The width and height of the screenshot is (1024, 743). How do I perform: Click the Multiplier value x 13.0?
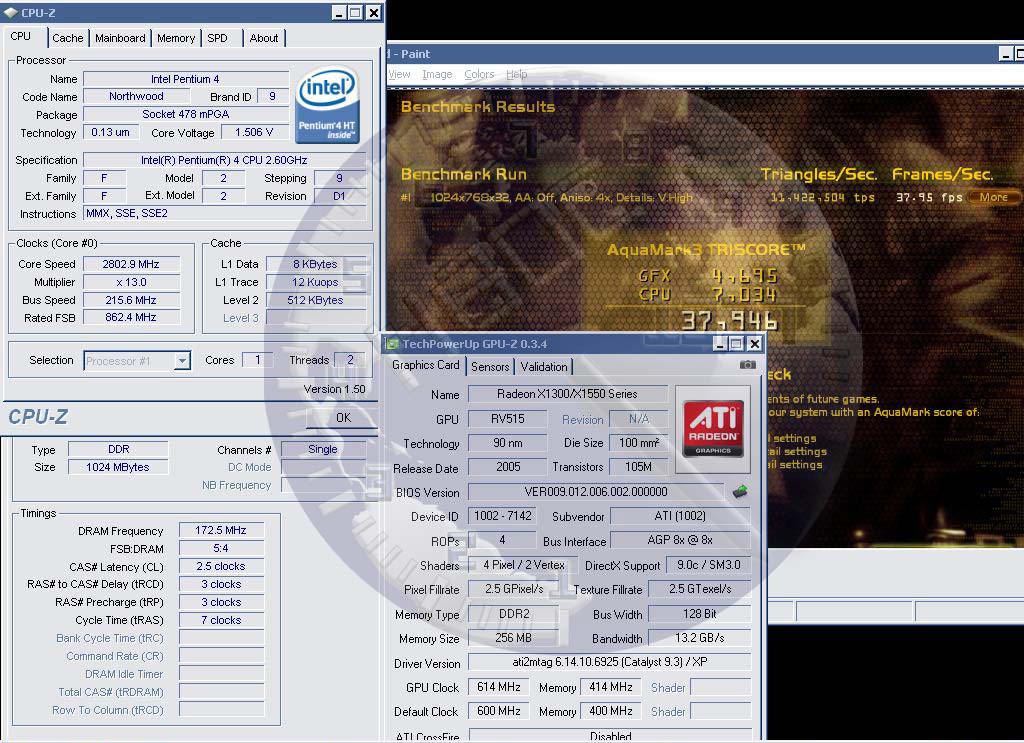click(131, 282)
